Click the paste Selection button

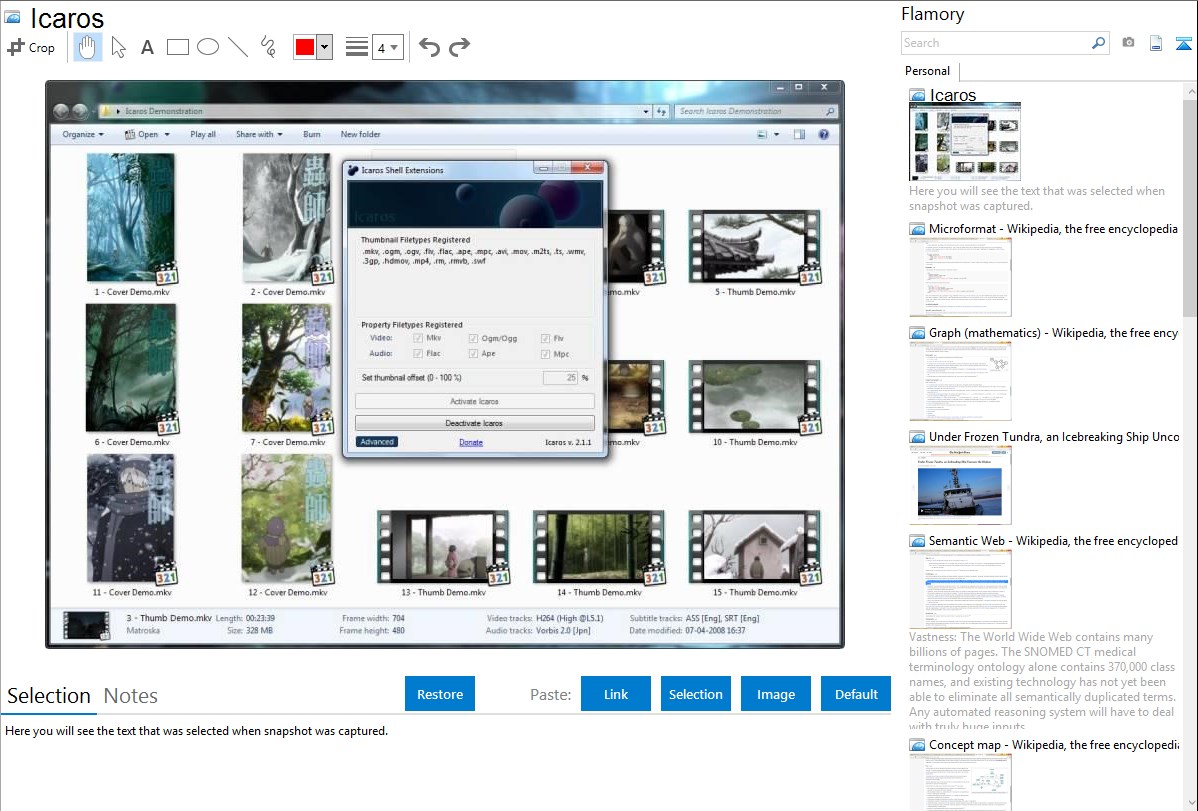pos(695,694)
